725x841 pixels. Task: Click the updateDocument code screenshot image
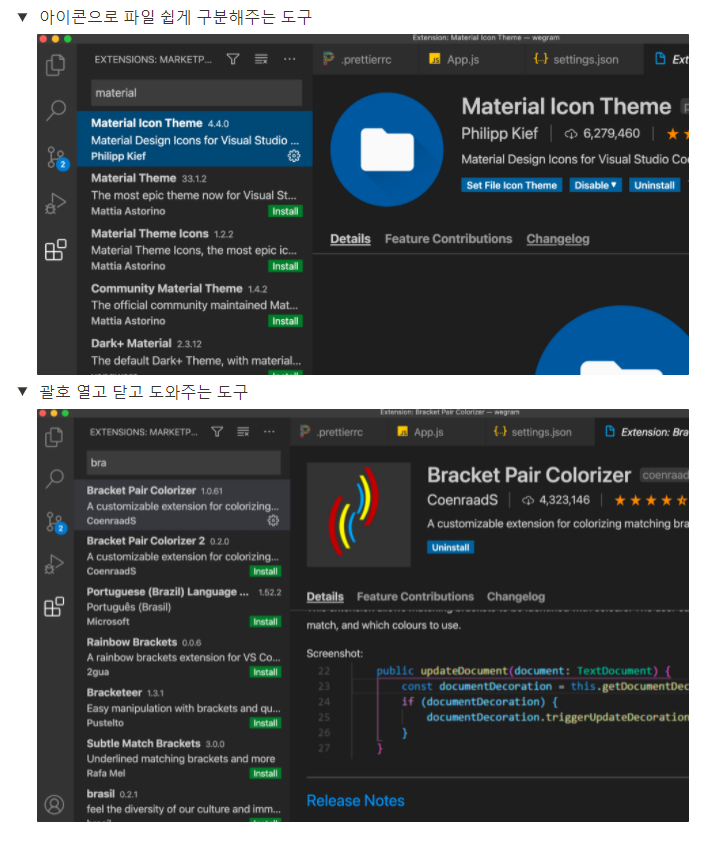(499, 710)
